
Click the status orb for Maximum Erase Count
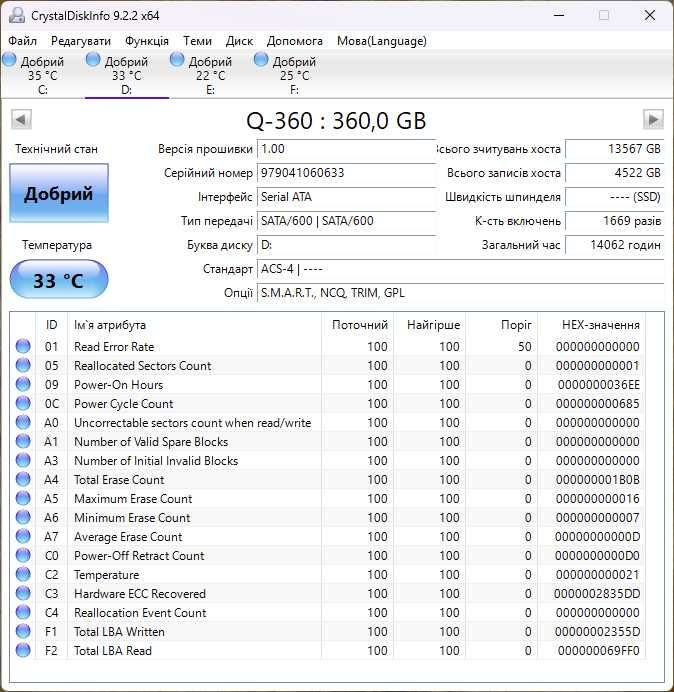point(23,498)
